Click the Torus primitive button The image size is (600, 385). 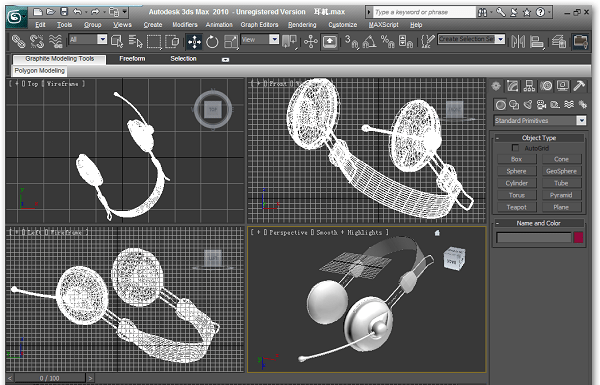pyautogui.click(x=517, y=195)
